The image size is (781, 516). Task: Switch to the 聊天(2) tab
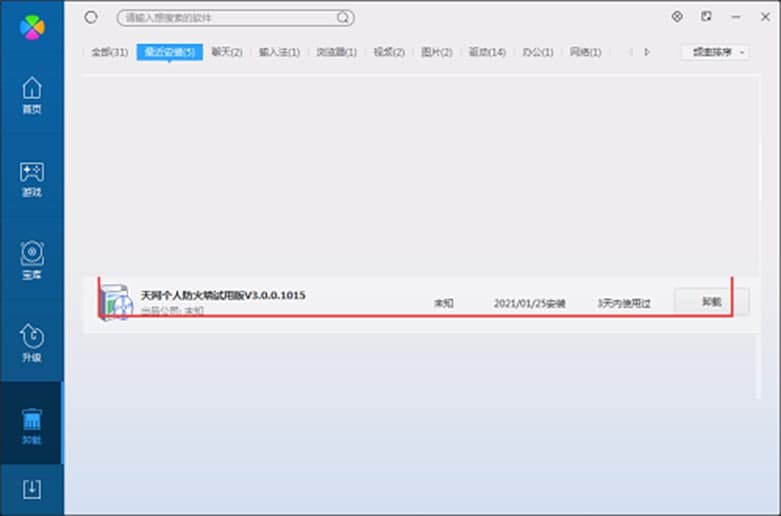227,52
